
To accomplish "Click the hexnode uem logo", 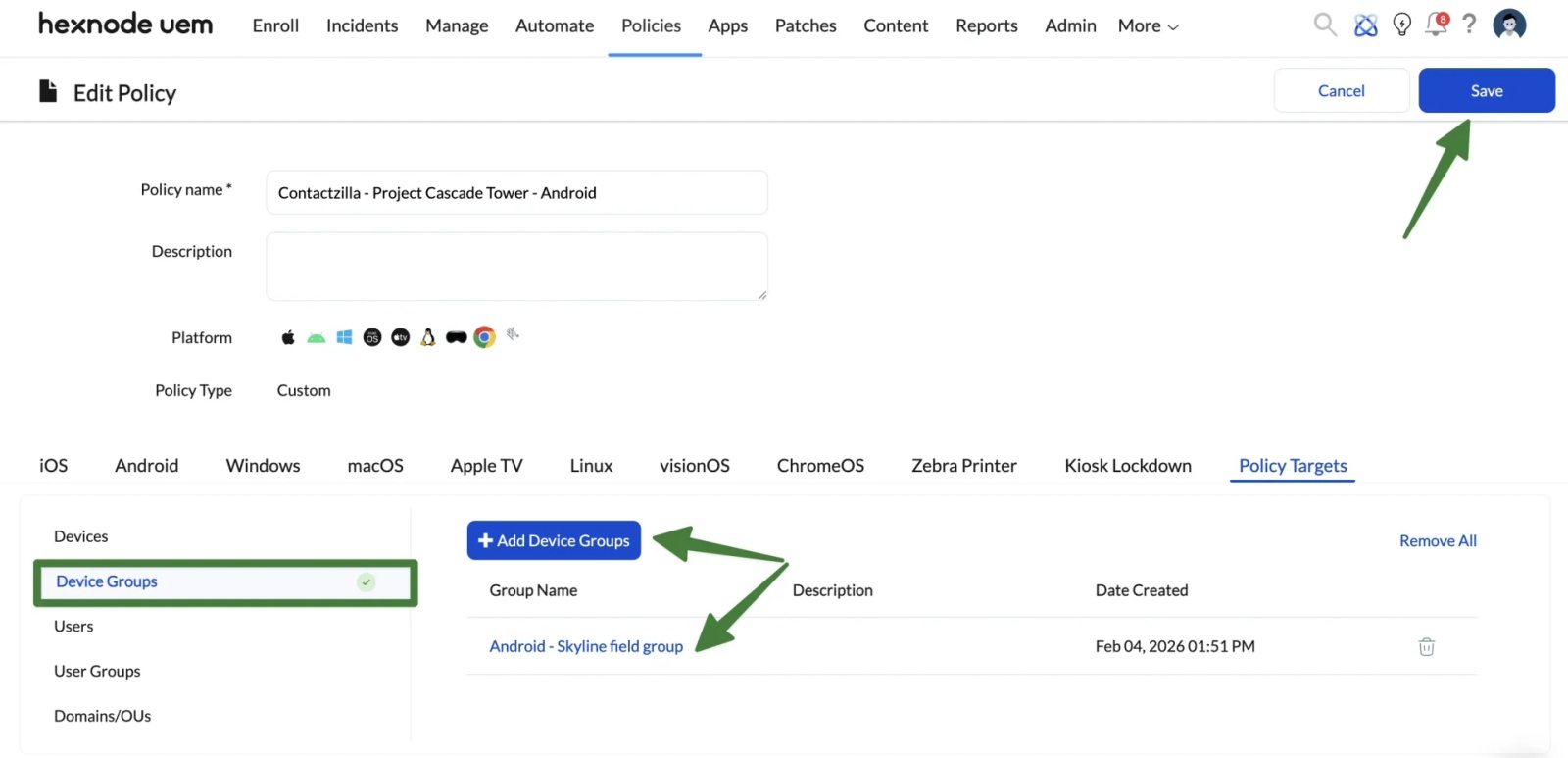I will point(125,24).
